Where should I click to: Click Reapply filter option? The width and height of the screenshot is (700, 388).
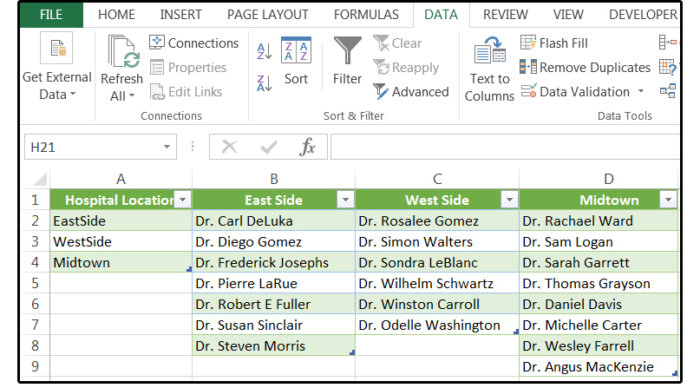406,67
